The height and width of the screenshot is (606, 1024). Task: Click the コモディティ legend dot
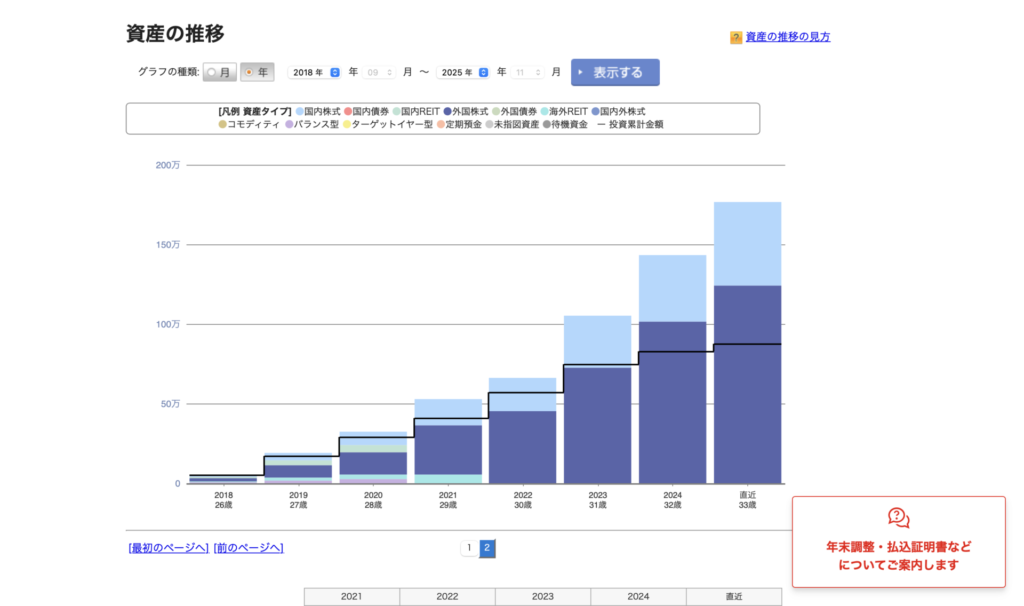(x=223, y=125)
